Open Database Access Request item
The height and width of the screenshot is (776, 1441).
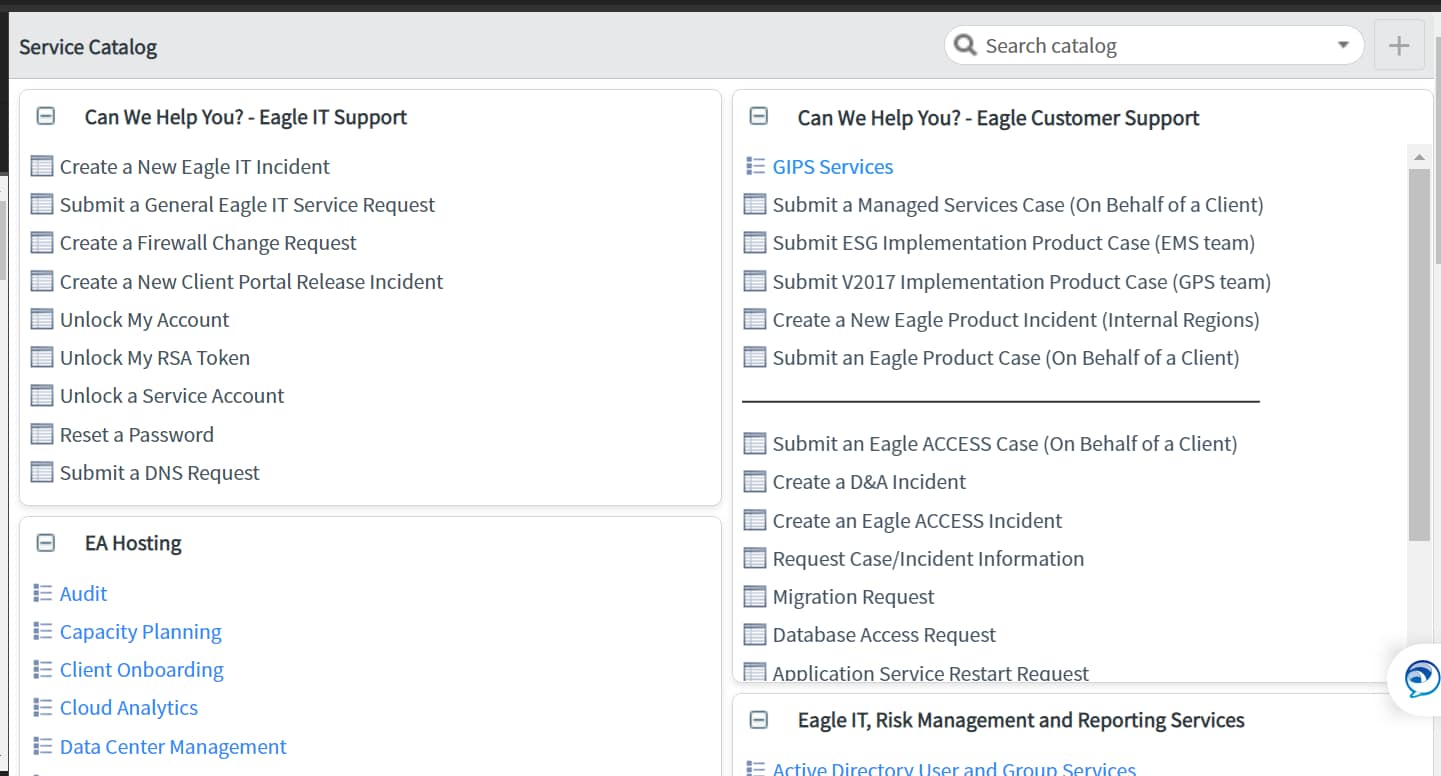point(884,634)
